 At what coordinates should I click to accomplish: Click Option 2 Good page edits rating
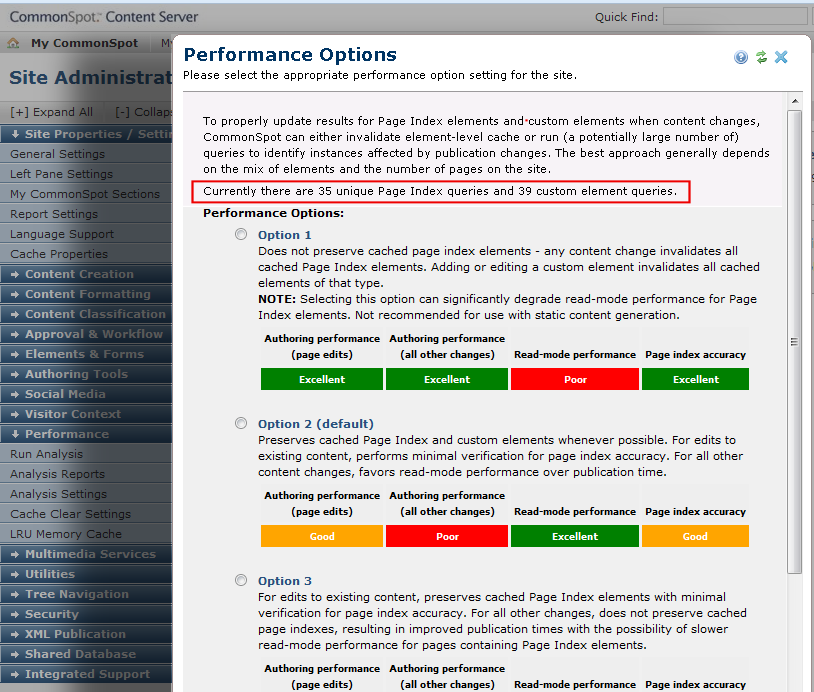pyautogui.click(x=322, y=536)
